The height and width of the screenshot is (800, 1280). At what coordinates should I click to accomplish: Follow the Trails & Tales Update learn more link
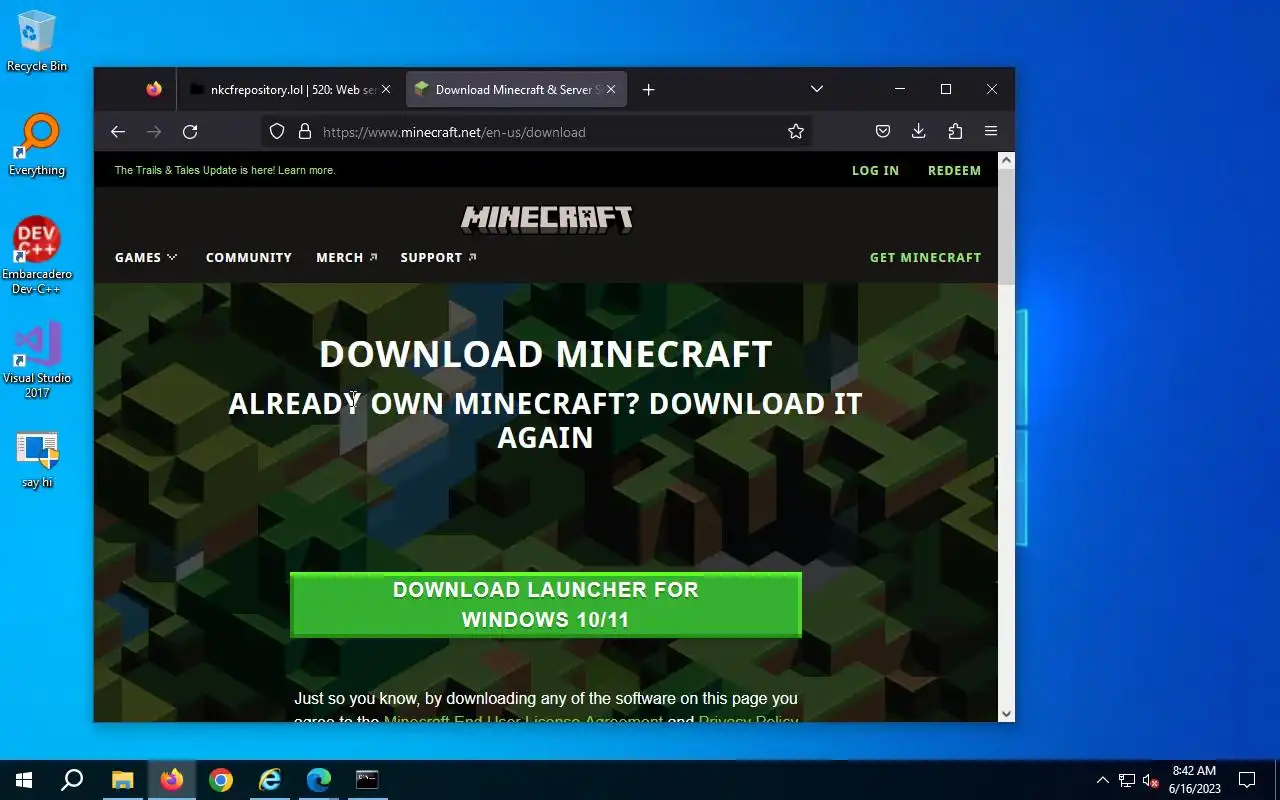pyautogui.click(x=225, y=170)
